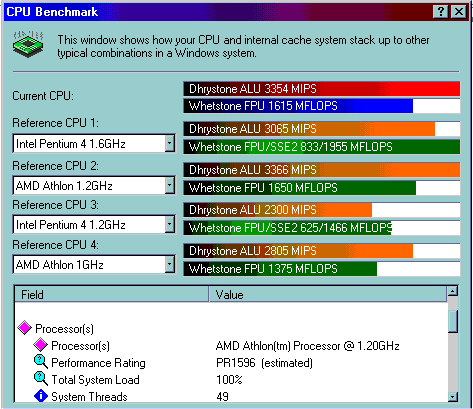Select the System Threads row label
The height and width of the screenshot is (409, 473).
tap(89, 397)
